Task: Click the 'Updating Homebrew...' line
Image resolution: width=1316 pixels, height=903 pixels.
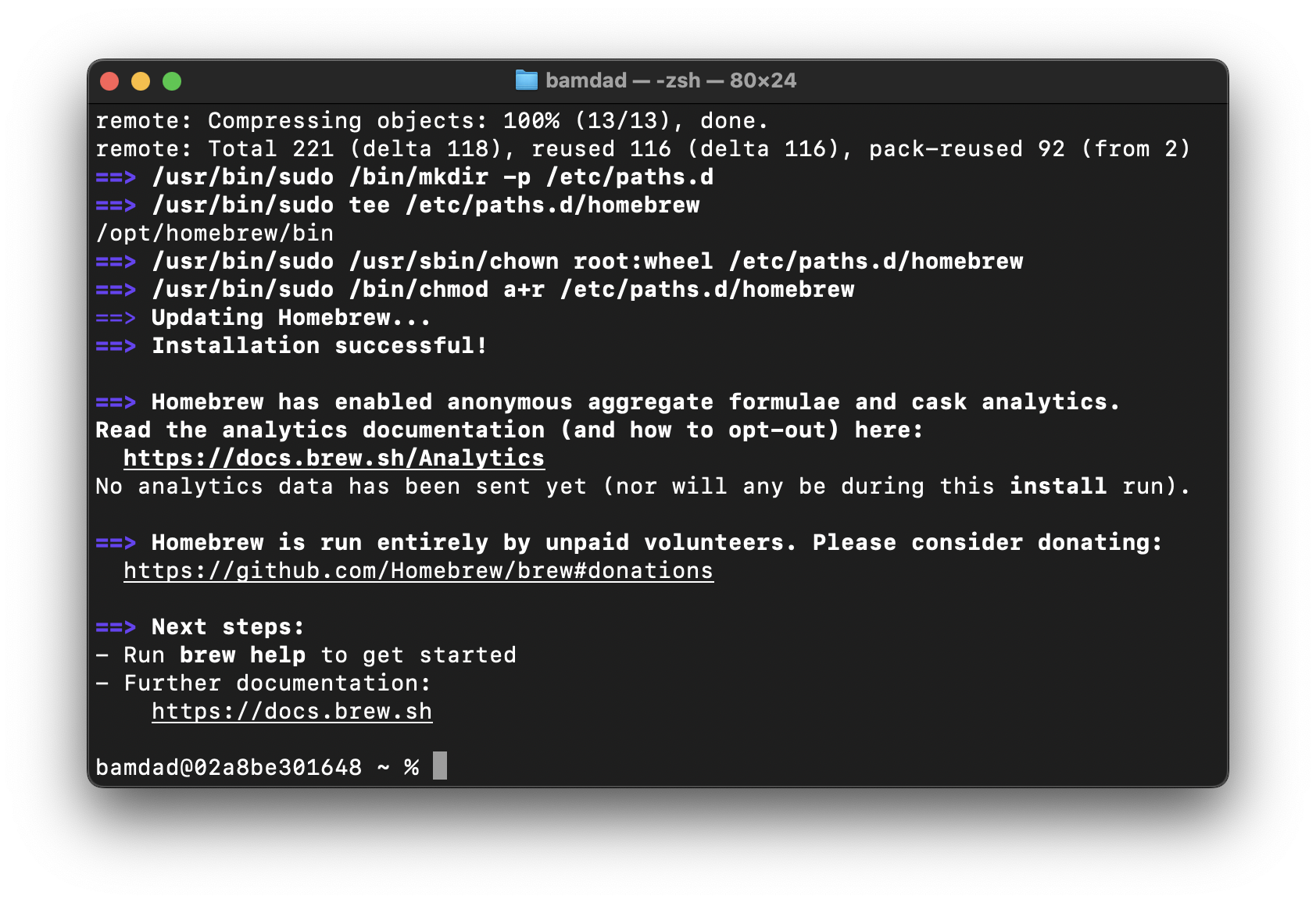Action: click(x=291, y=318)
